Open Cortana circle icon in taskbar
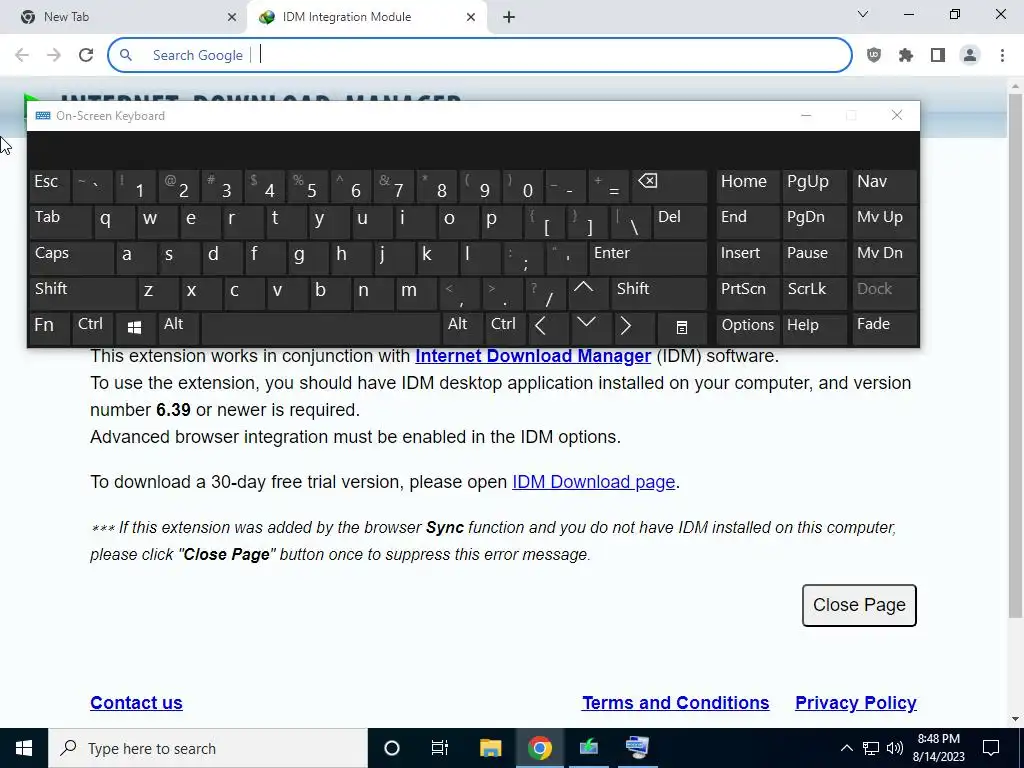Image resolution: width=1024 pixels, height=768 pixels. [391, 748]
